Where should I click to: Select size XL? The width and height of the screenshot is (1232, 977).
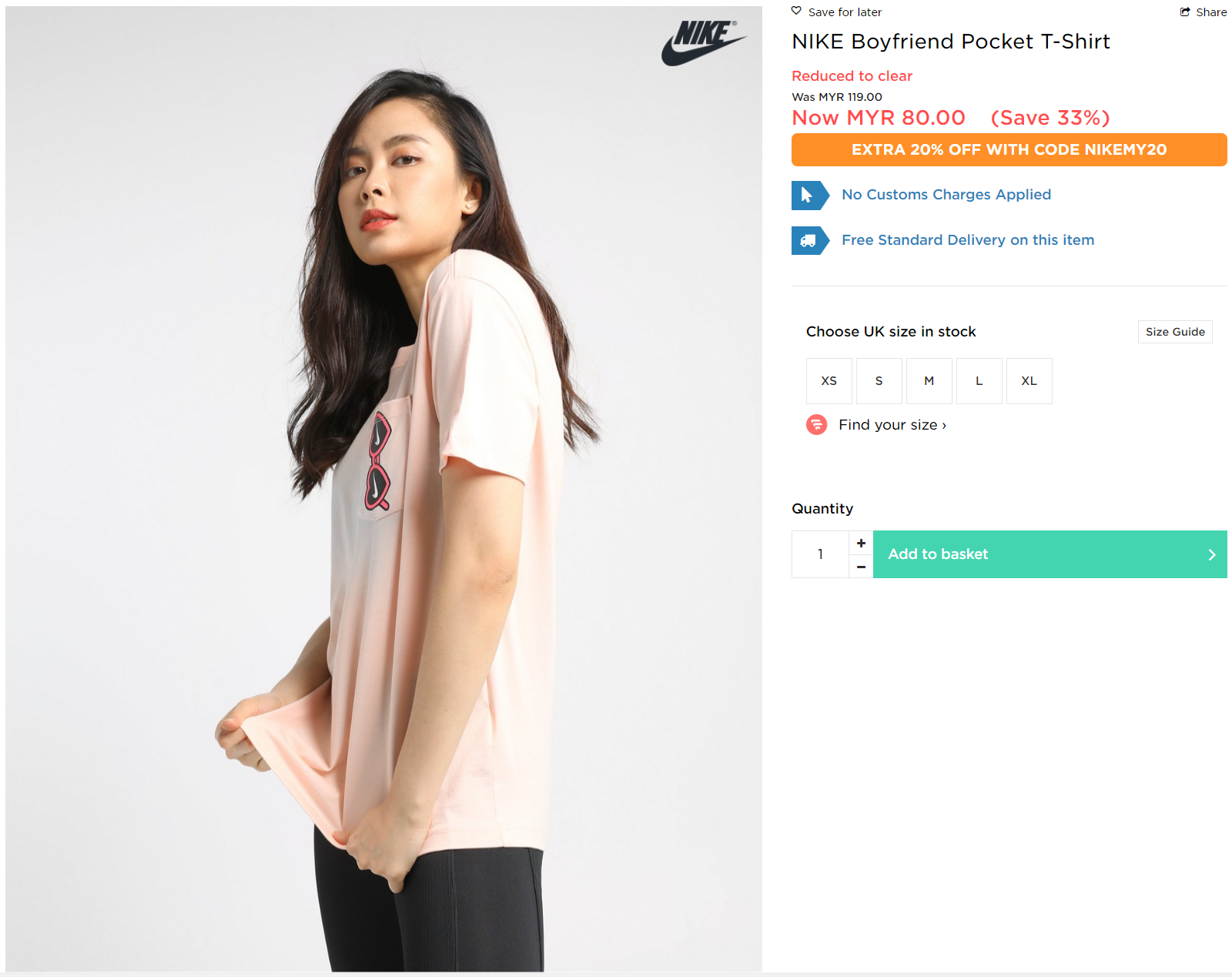[1029, 381]
